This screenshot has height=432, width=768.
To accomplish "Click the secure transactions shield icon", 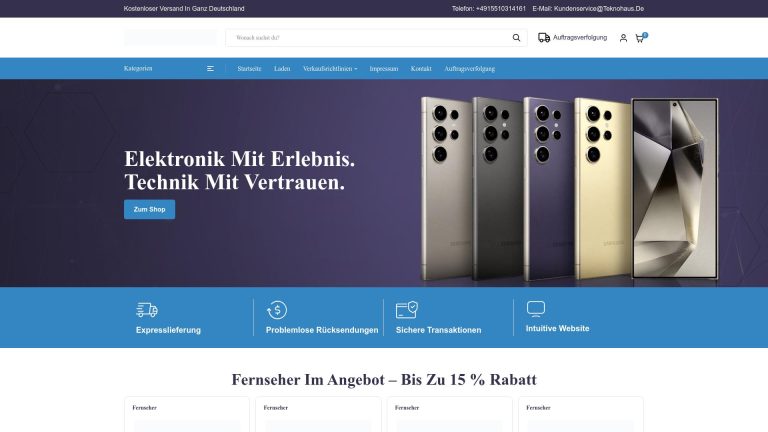I will (x=407, y=310).
